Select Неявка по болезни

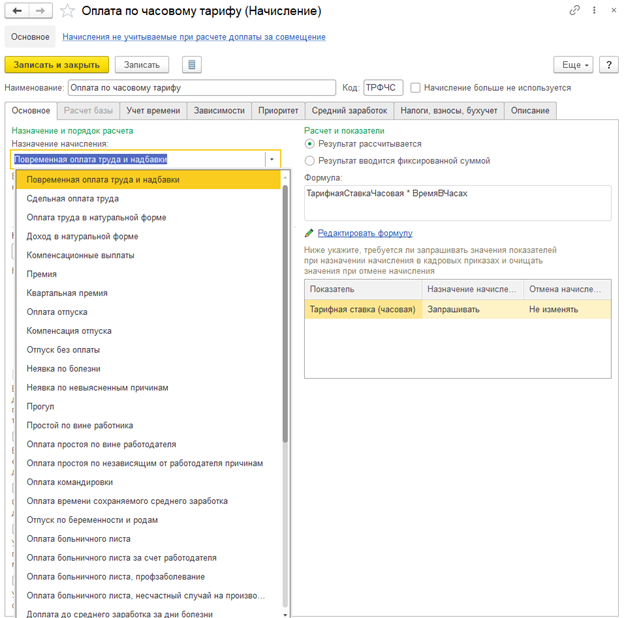pyautogui.click(x=148, y=369)
